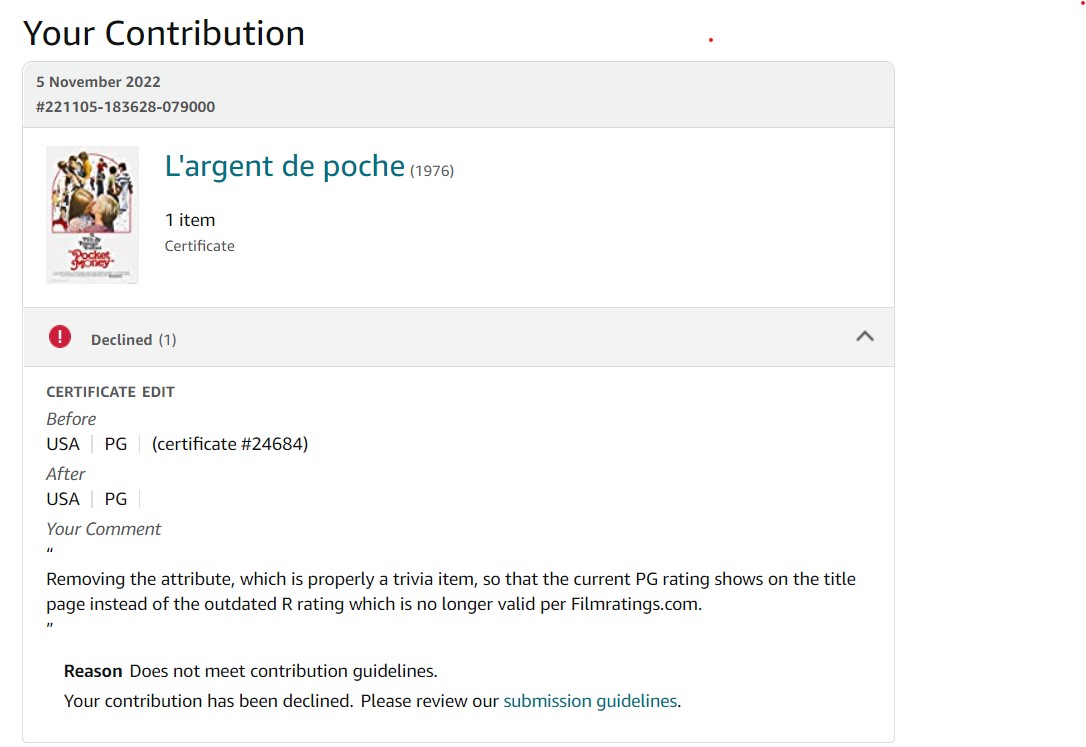This screenshot has width=1086, height=747.
Task: Click the Before label
Action: pos(70,418)
